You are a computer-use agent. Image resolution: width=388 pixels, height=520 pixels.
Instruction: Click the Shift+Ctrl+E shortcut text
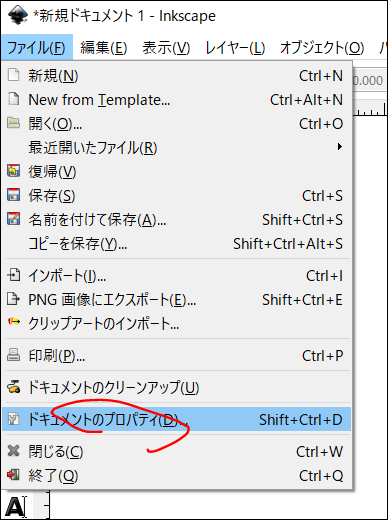tap(302, 300)
